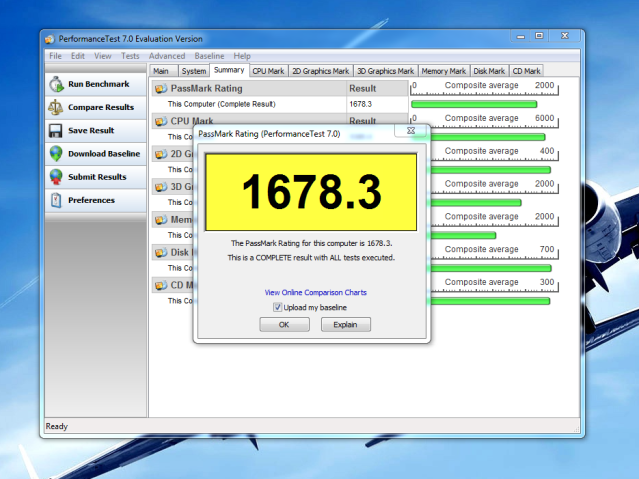Screen dimensions: 639x479
Task: Click the Explain button
Action: click(346, 324)
